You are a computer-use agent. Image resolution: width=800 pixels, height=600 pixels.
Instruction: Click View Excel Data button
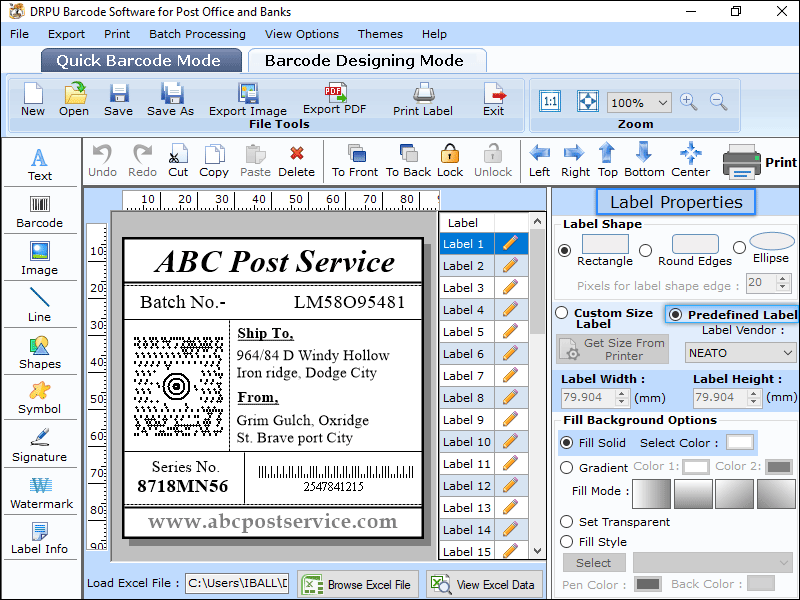click(x=484, y=585)
